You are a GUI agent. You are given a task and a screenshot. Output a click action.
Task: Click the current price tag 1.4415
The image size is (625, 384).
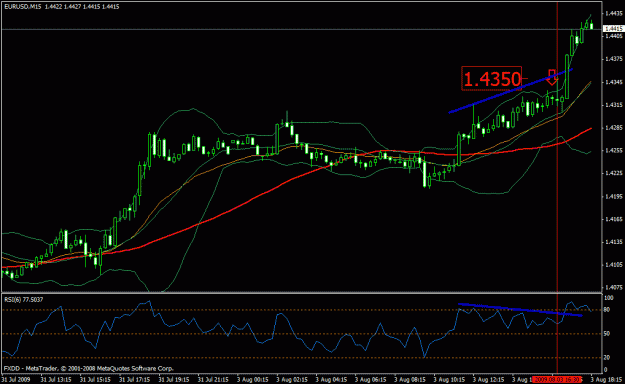click(613, 29)
